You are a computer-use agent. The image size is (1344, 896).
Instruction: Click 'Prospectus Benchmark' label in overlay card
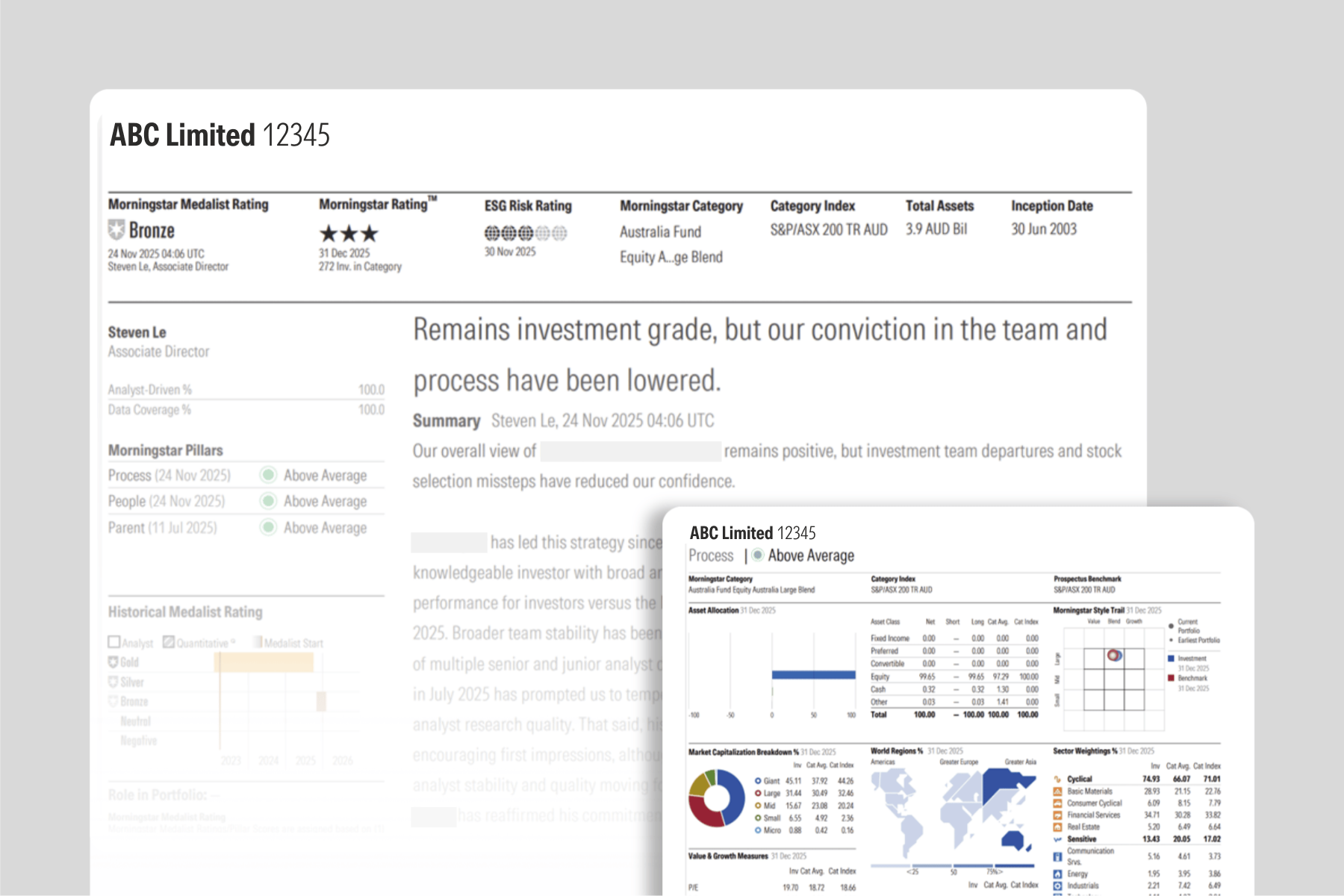coord(1087,579)
